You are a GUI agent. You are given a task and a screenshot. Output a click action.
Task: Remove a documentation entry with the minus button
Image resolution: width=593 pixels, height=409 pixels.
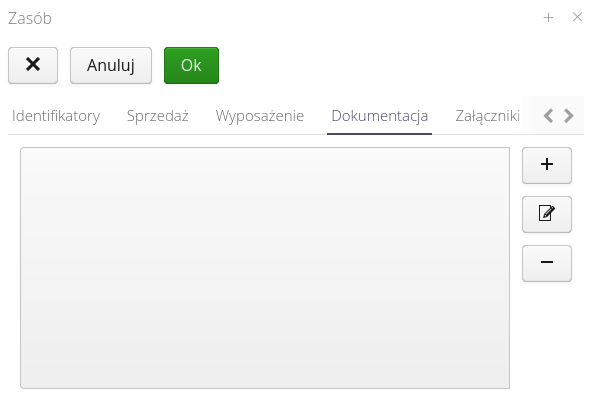point(546,263)
